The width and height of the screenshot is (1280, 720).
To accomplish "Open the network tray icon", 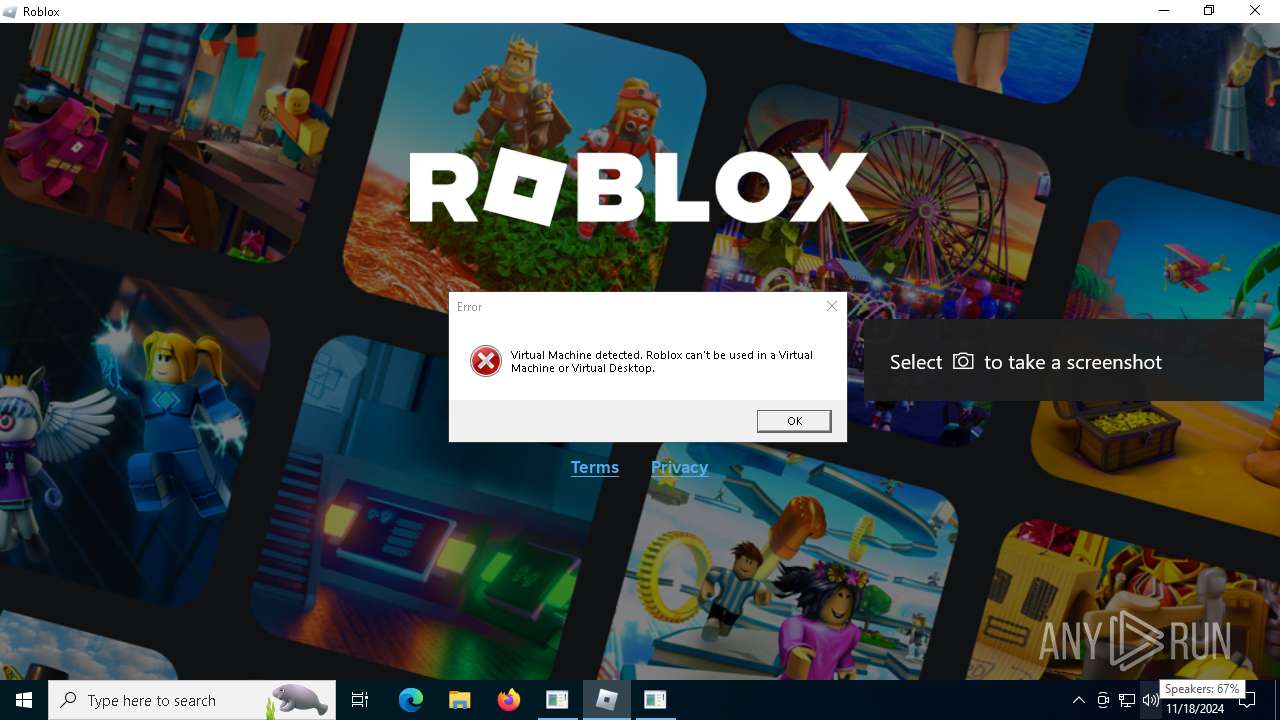I will tap(1127, 700).
